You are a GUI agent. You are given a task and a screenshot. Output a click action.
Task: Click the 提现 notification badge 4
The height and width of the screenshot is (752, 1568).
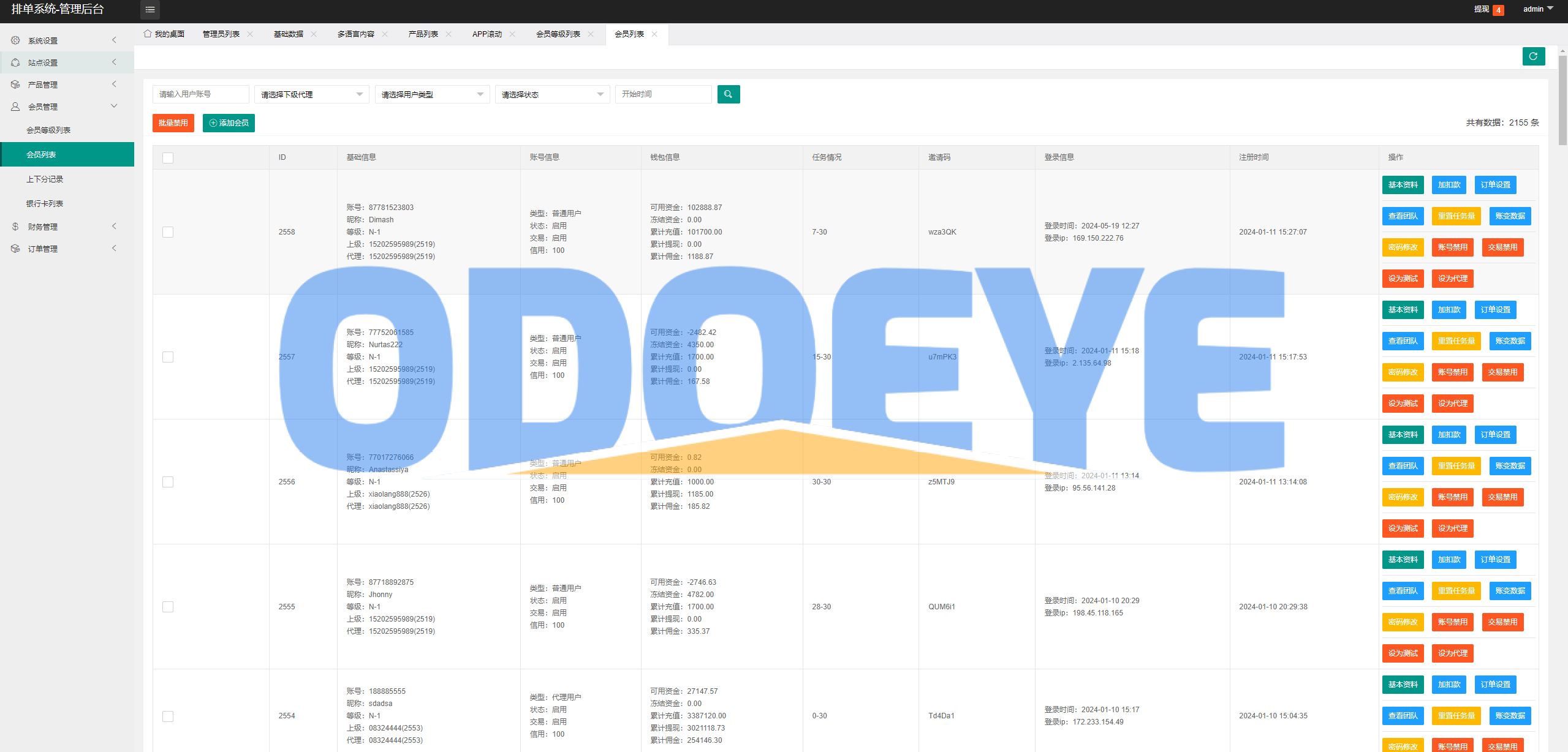(x=1498, y=10)
